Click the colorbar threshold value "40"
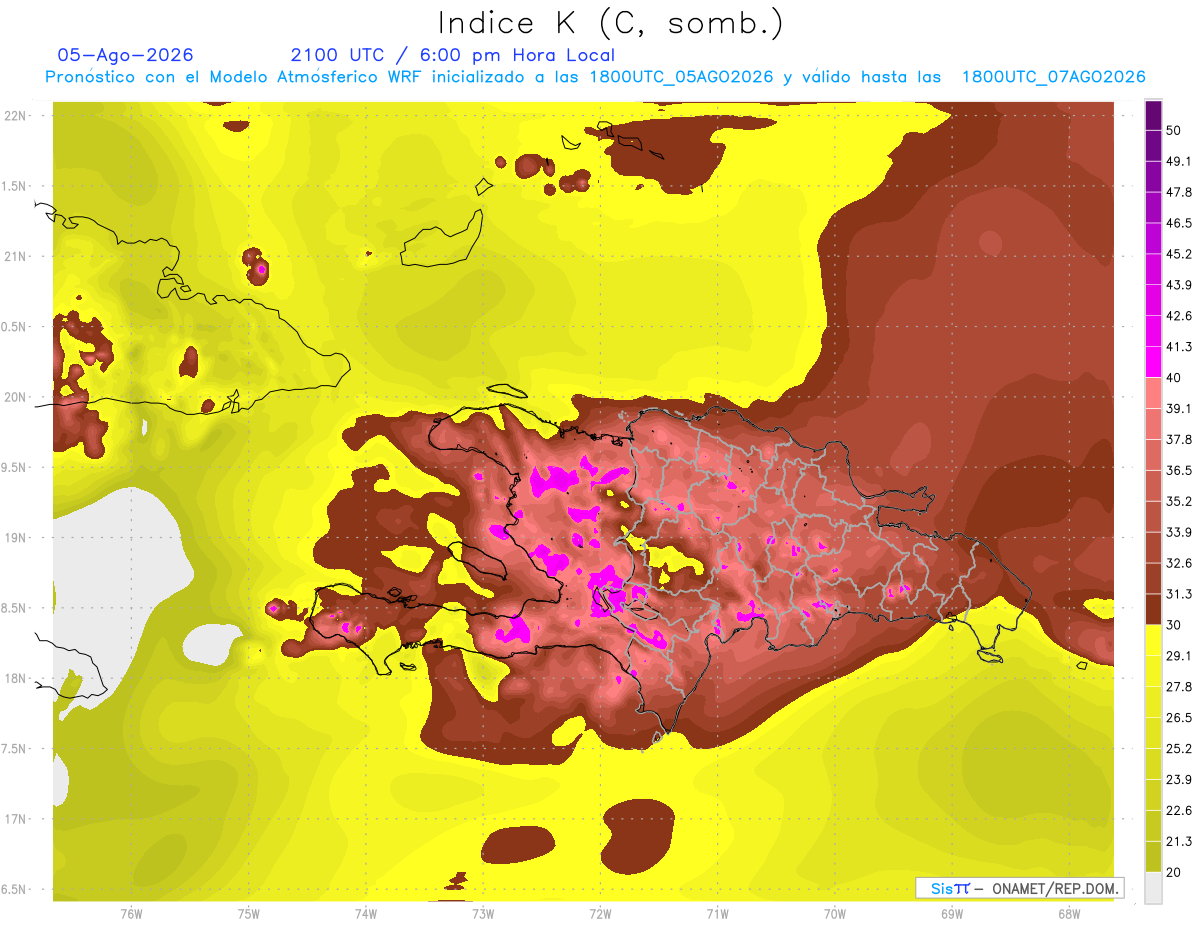The image size is (1200, 927). pos(1175,378)
